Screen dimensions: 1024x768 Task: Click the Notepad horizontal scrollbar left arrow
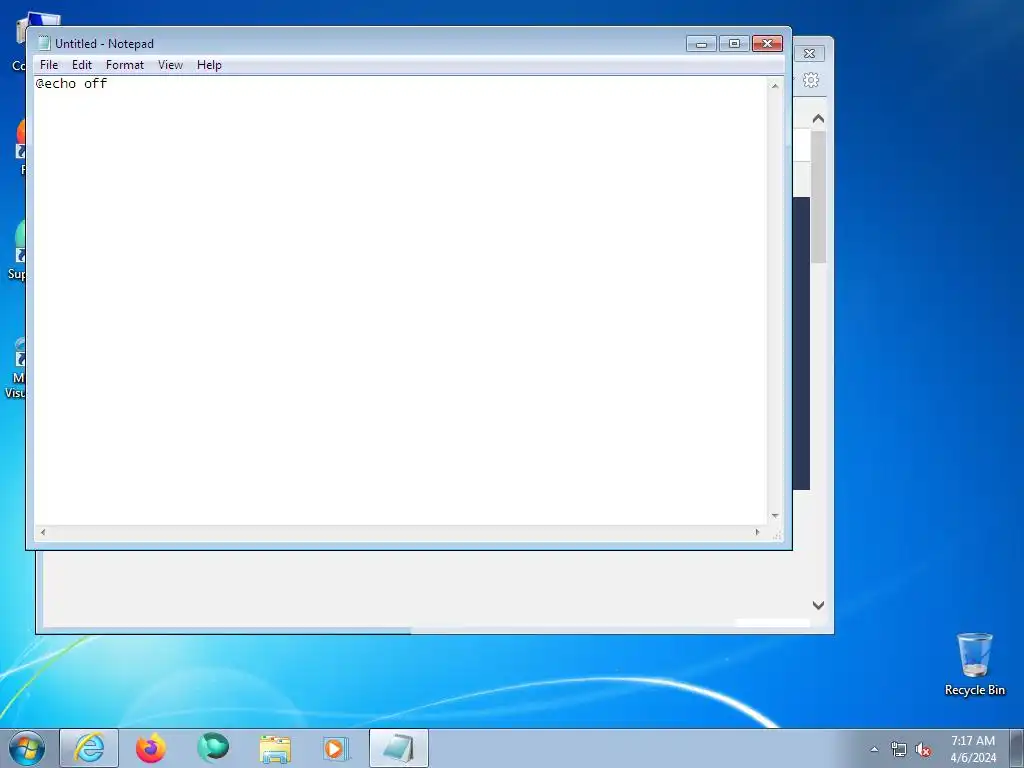pyautogui.click(x=43, y=532)
